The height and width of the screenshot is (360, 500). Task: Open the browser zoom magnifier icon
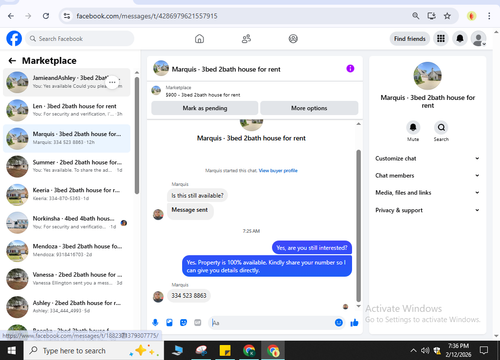(x=415, y=16)
